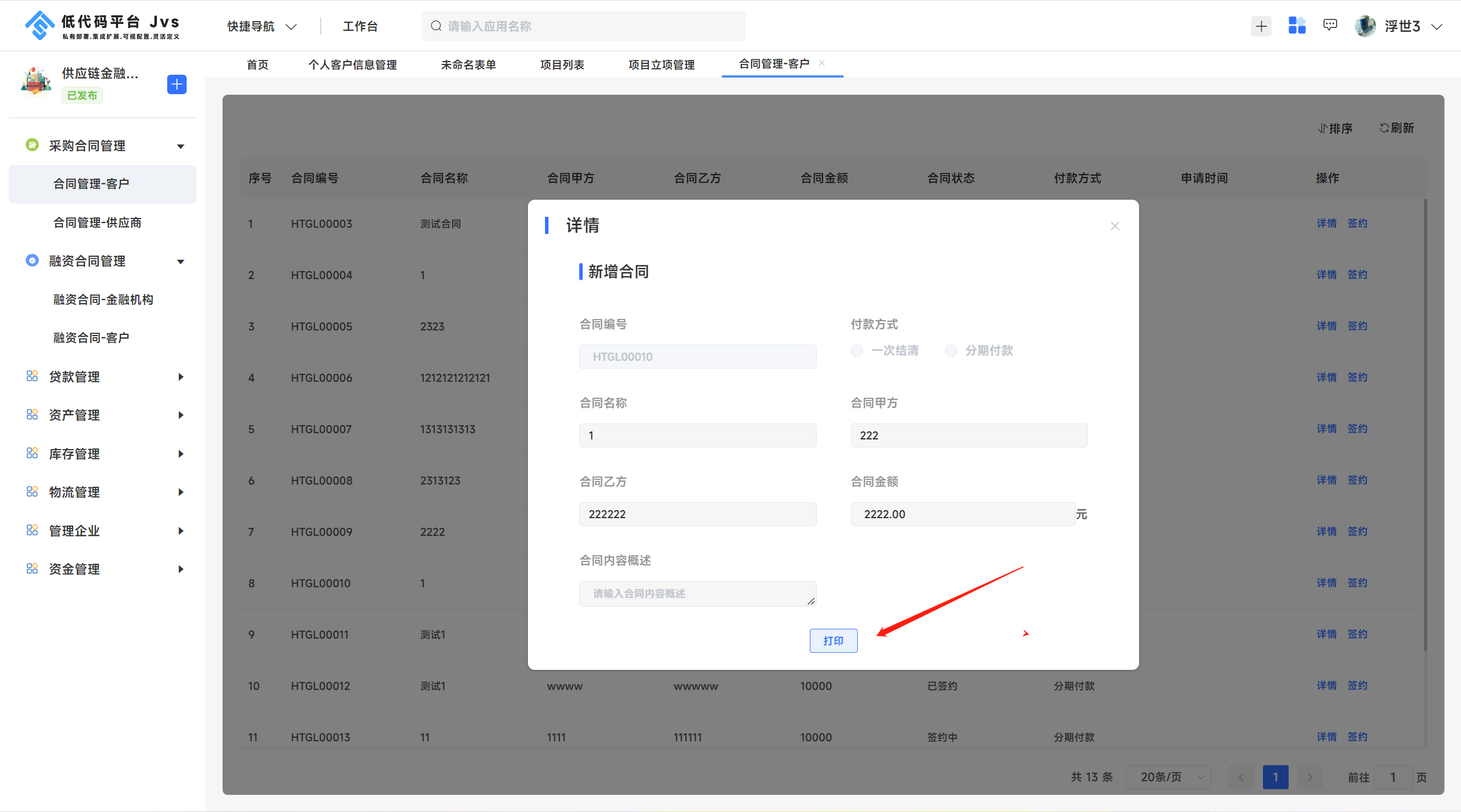Go to next page arrow
Screen dimensions: 1461x812
(1310, 777)
